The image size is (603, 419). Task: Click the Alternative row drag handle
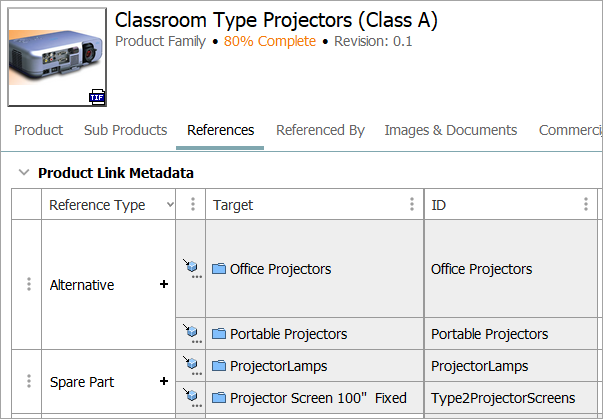coord(28,285)
